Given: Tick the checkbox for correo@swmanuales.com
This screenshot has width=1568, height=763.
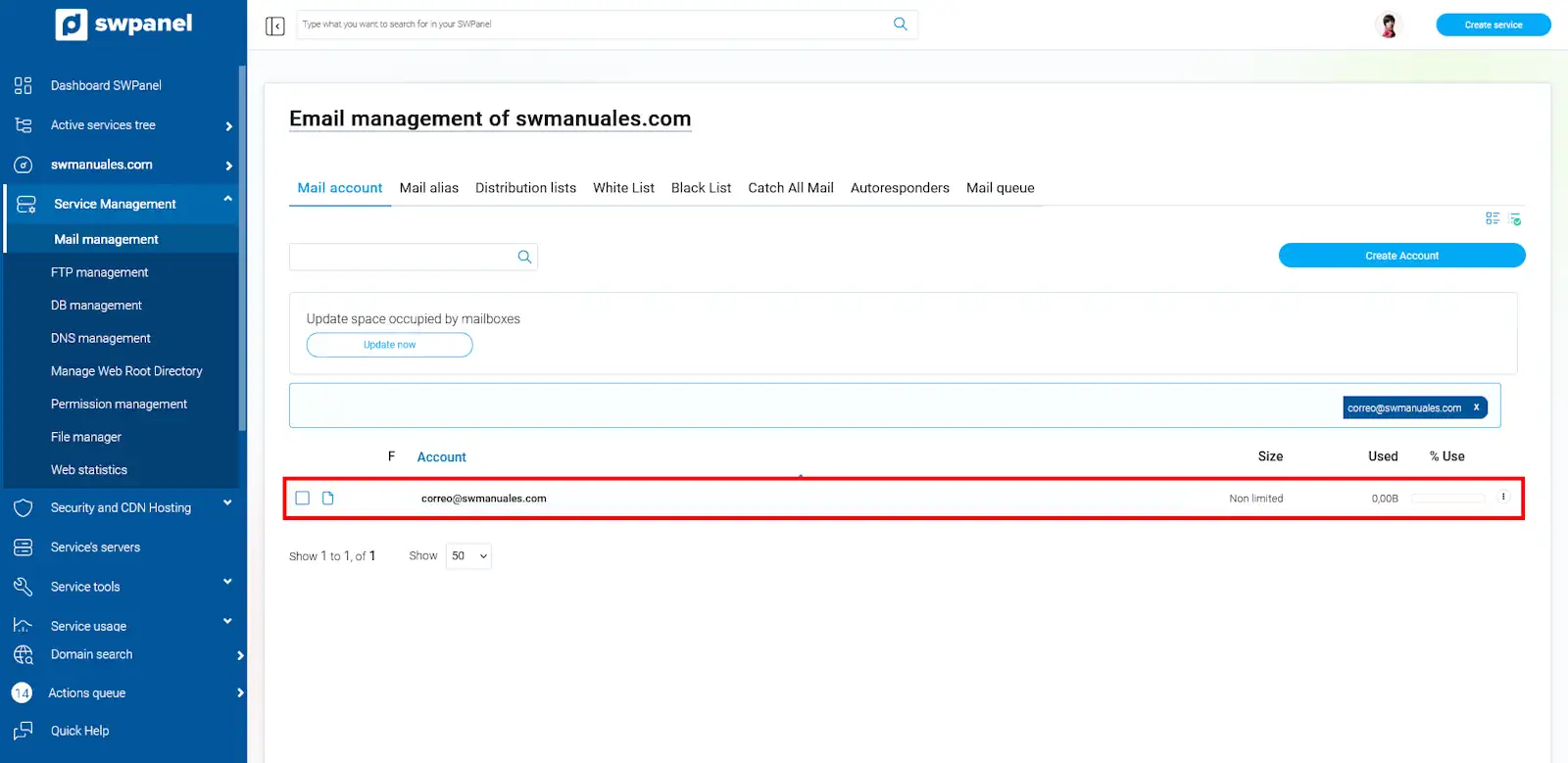Looking at the screenshot, I should [303, 498].
